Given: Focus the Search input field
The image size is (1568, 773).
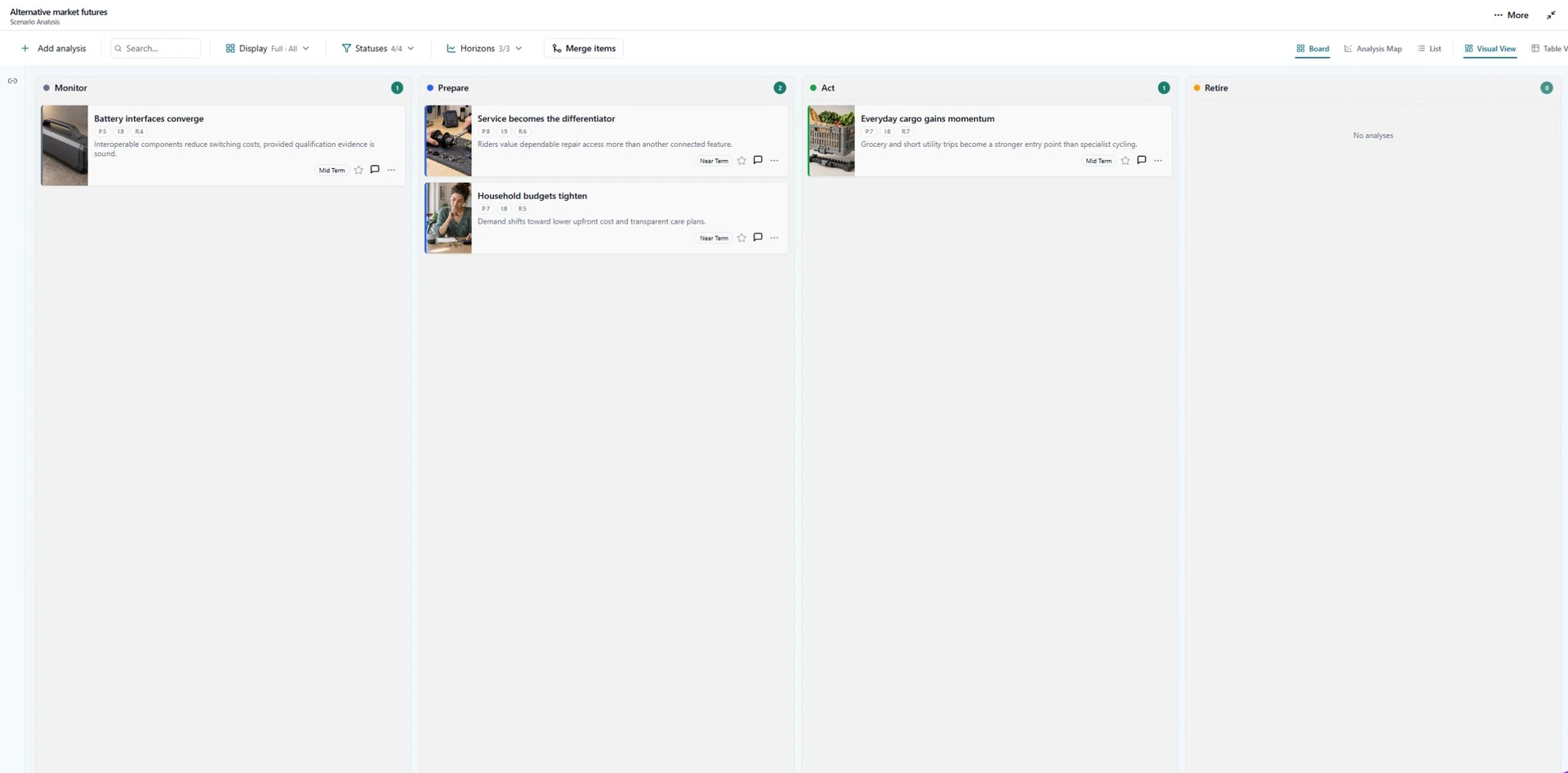Looking at the screenshot, I should coord(155,48).
